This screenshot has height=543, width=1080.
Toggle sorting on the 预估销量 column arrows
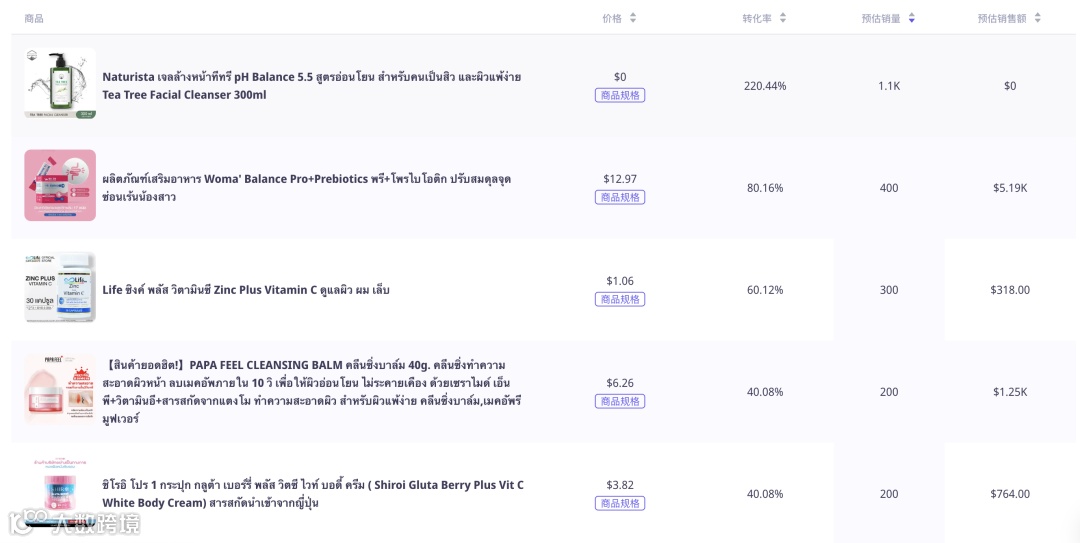point(911,18)
